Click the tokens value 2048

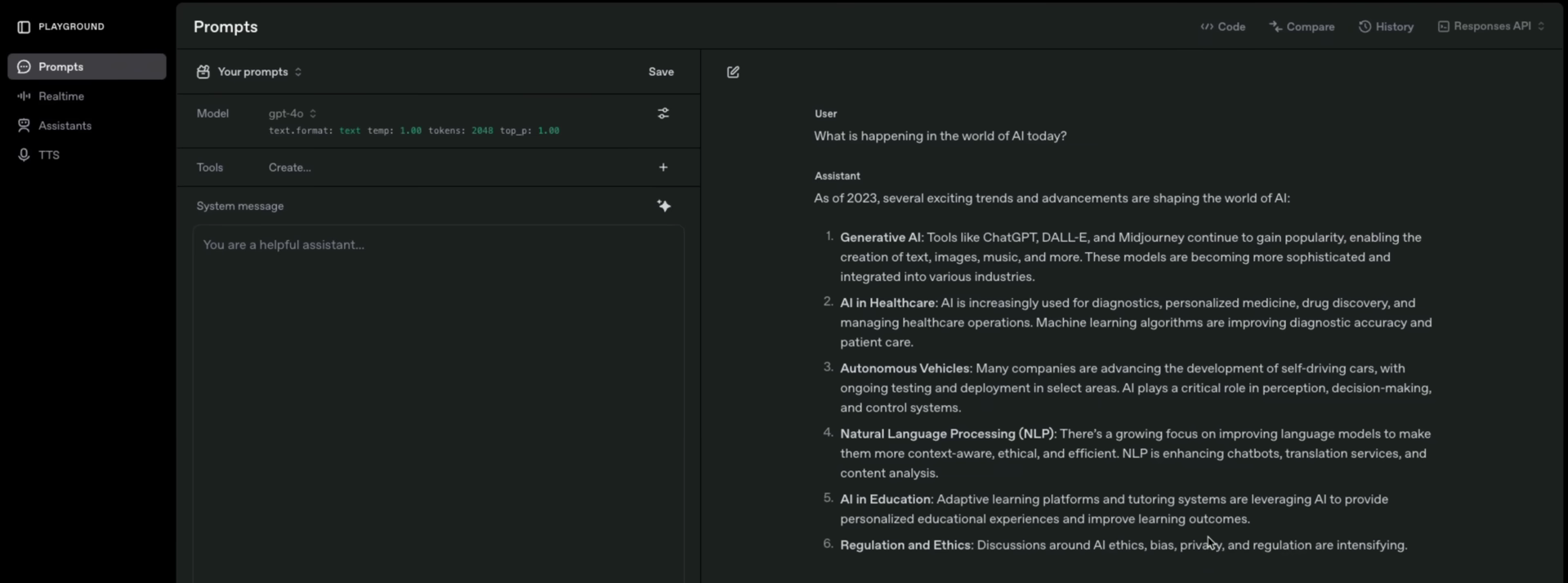click(x=482, y=131)
